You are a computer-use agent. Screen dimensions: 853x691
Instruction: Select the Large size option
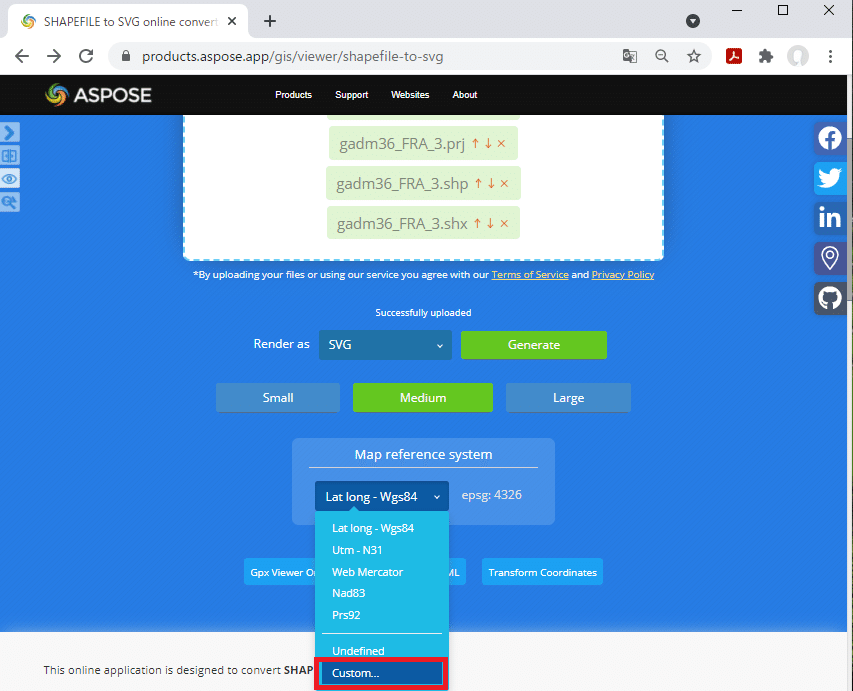pyautogui.click(x=568, y=398)
